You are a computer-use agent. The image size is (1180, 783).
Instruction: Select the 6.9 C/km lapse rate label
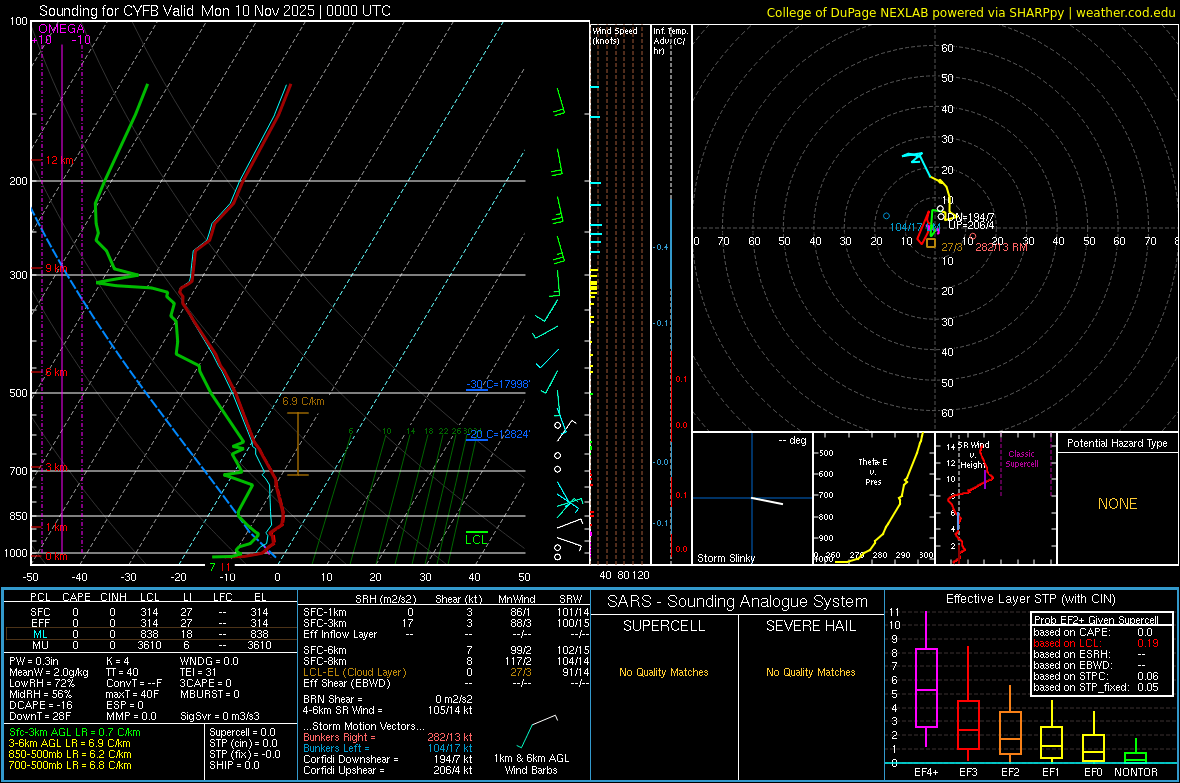[x=303, y=401]
